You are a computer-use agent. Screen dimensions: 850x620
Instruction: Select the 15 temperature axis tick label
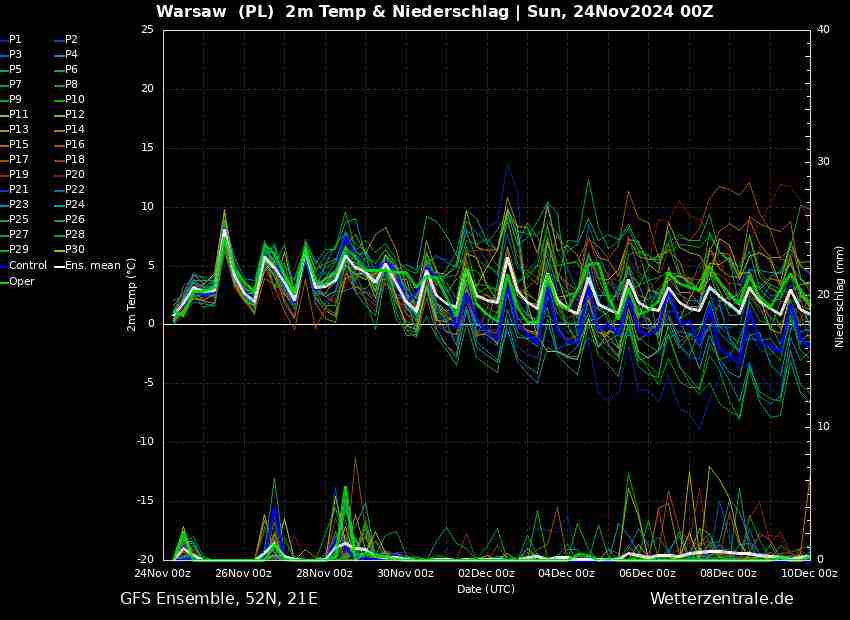pyautogui.click(x=147, y=148)
